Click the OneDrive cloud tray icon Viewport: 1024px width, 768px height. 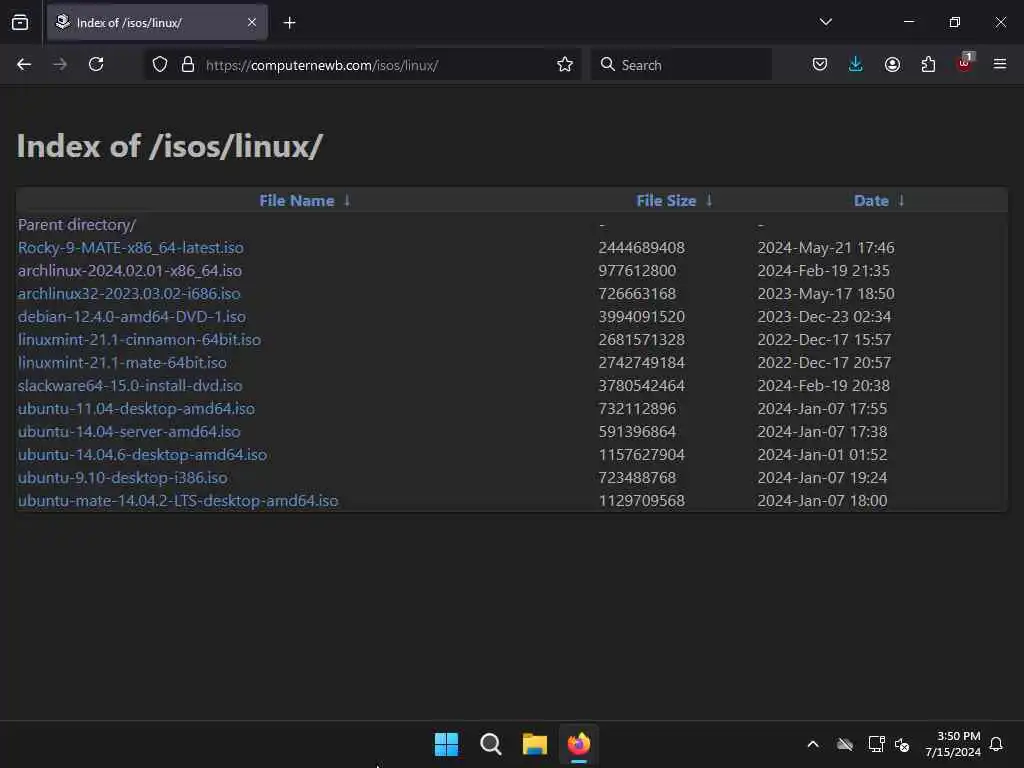pyautogui.click(x=845, y=744)
